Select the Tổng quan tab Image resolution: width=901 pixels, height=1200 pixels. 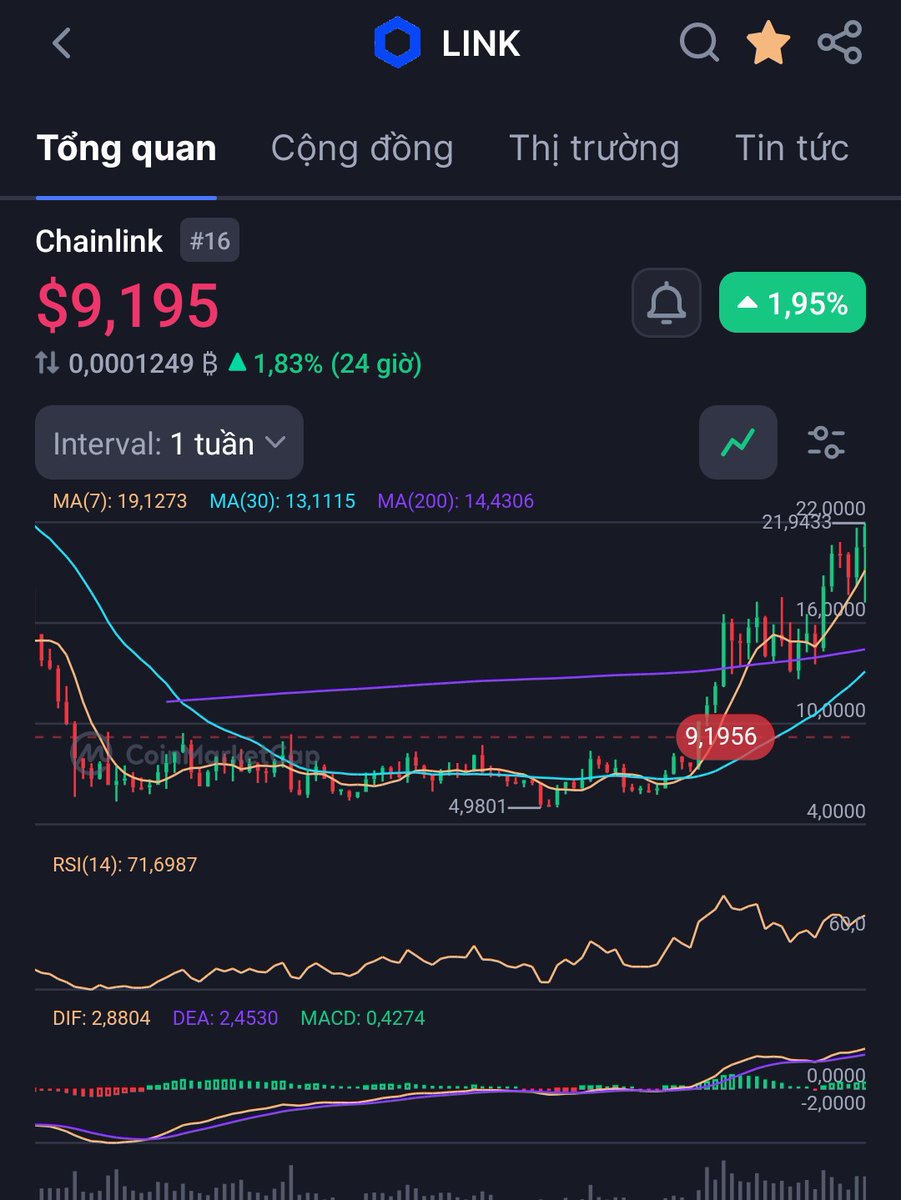tap(127, 148)
